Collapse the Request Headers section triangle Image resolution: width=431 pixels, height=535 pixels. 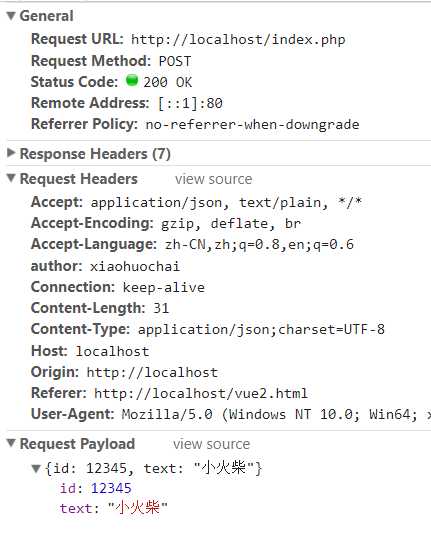point(11,178)
